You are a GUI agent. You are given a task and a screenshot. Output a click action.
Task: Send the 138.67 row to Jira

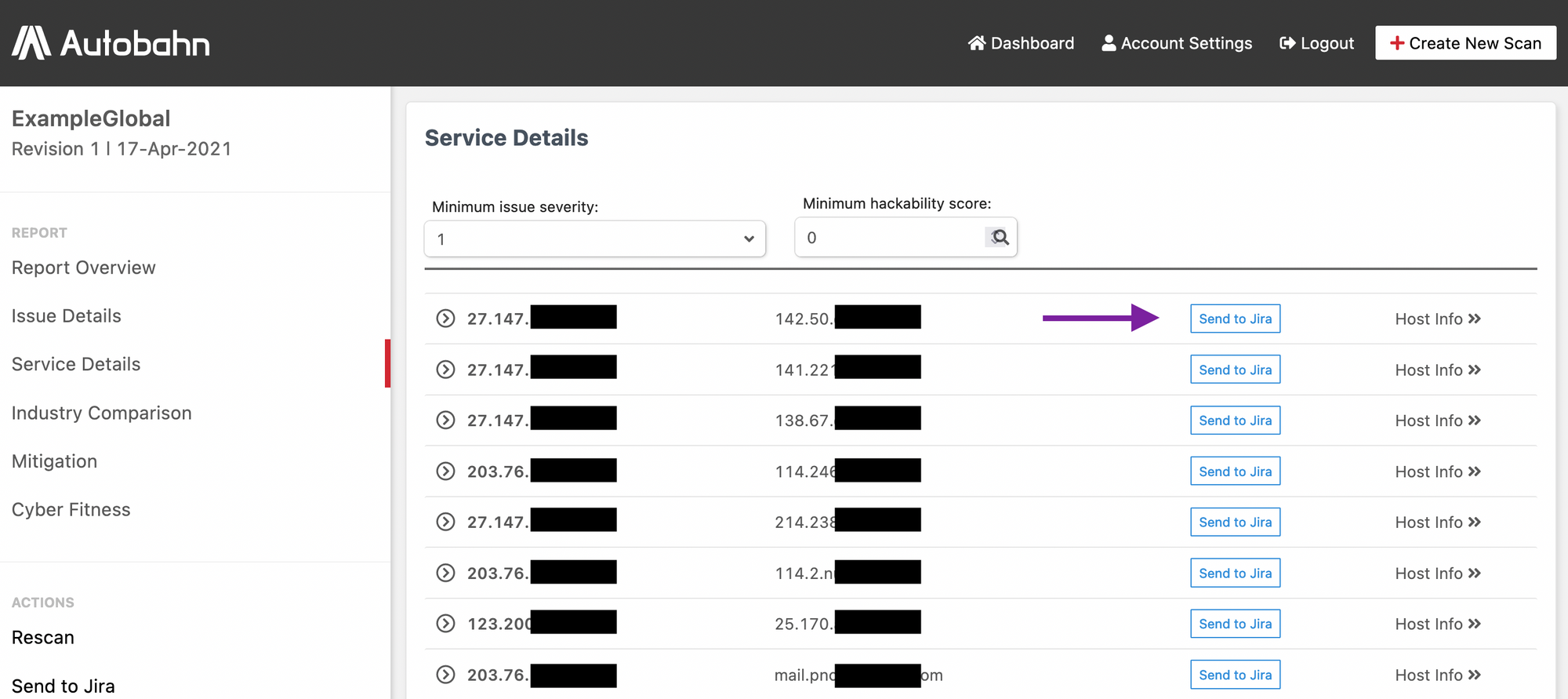[x=1235, y=420]
